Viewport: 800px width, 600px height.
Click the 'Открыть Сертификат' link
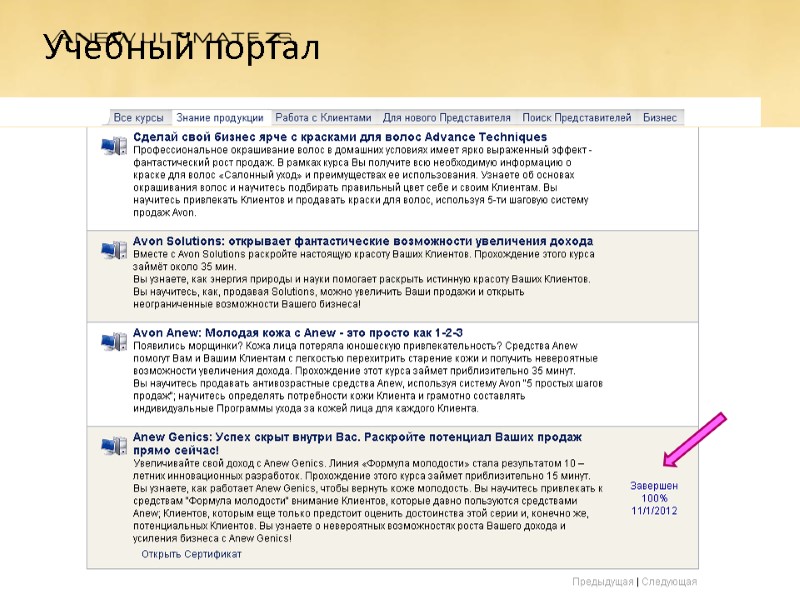(191, 554)
